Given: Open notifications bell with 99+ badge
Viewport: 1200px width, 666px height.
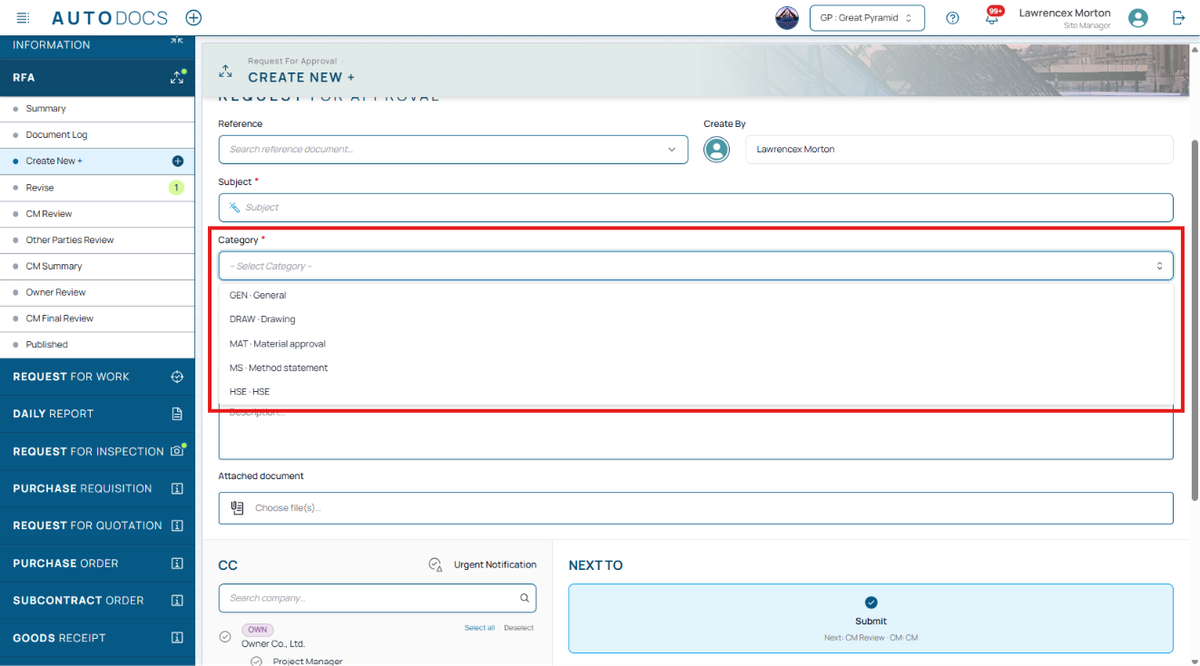Looking at the screenshot, I should 992,17.
